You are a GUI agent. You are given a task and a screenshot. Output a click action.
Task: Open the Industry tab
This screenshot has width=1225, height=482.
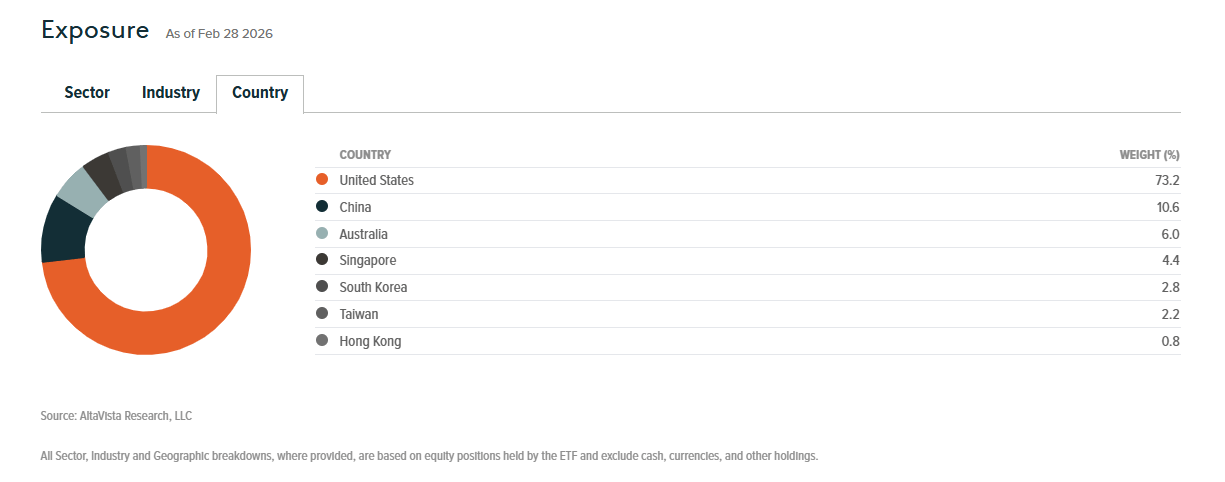(x=171, y=93)
